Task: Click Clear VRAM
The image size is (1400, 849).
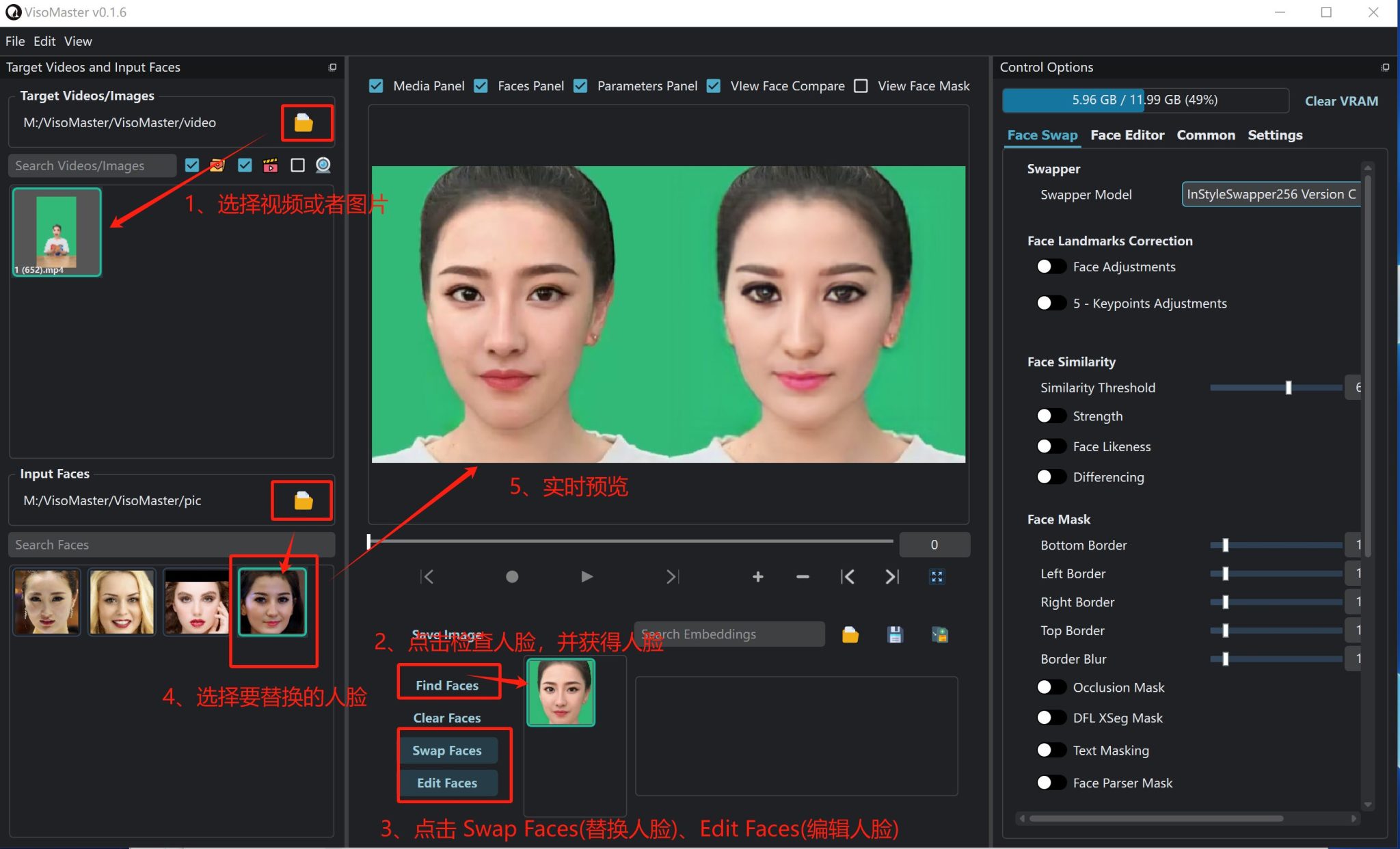Action: coord(1341,101)
